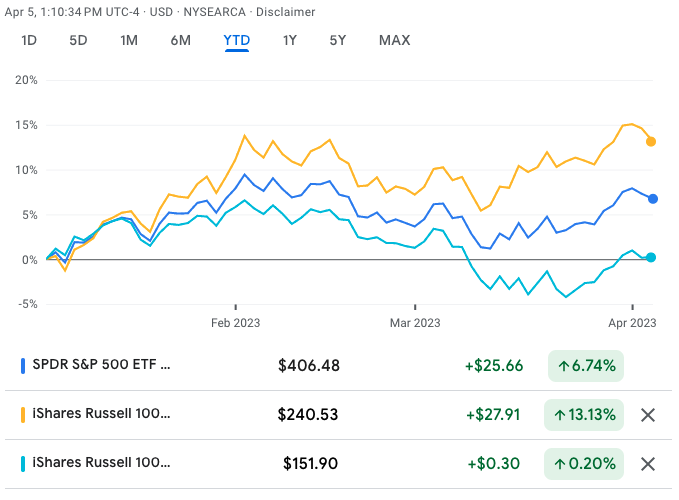Click the orange endpoint dot on chart
The image size is (679, 500).
(652, 142)
